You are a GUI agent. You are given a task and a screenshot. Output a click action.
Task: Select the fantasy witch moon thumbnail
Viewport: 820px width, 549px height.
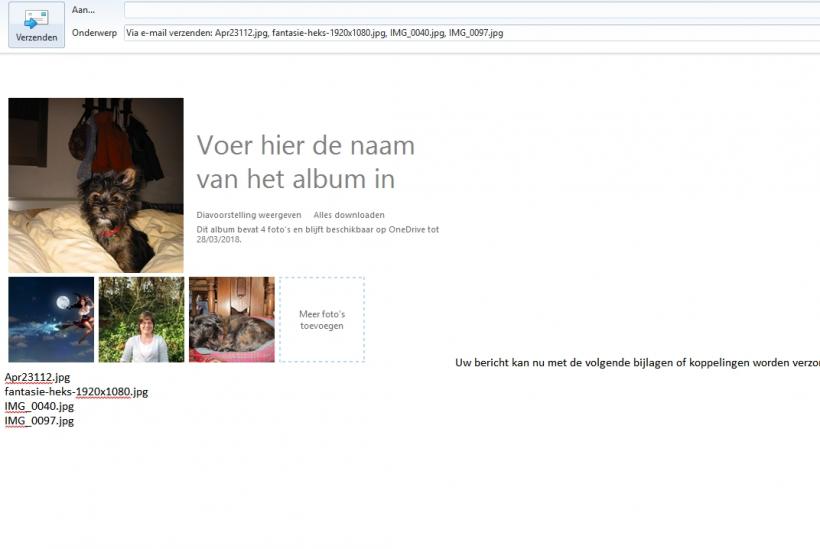tap(51, 319)
